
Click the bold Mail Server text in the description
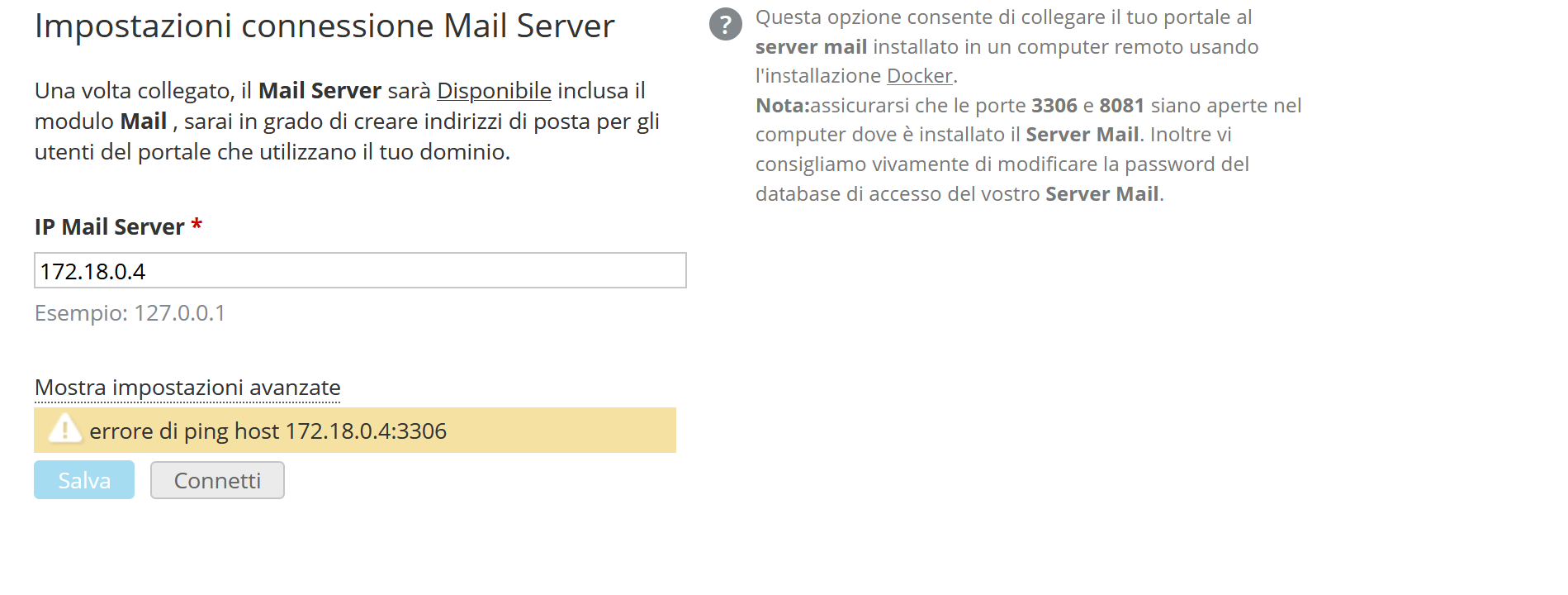point(320,91)
